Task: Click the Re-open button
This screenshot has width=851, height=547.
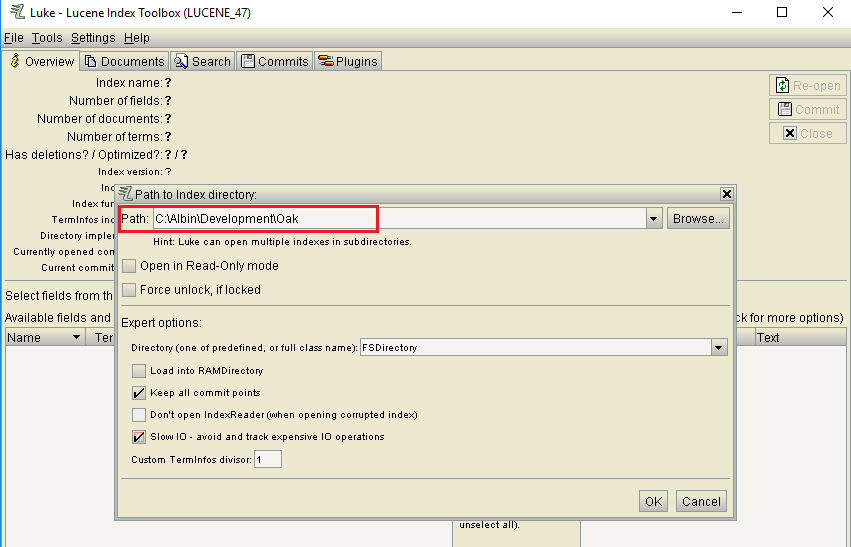Action: (x=808, y=85)
